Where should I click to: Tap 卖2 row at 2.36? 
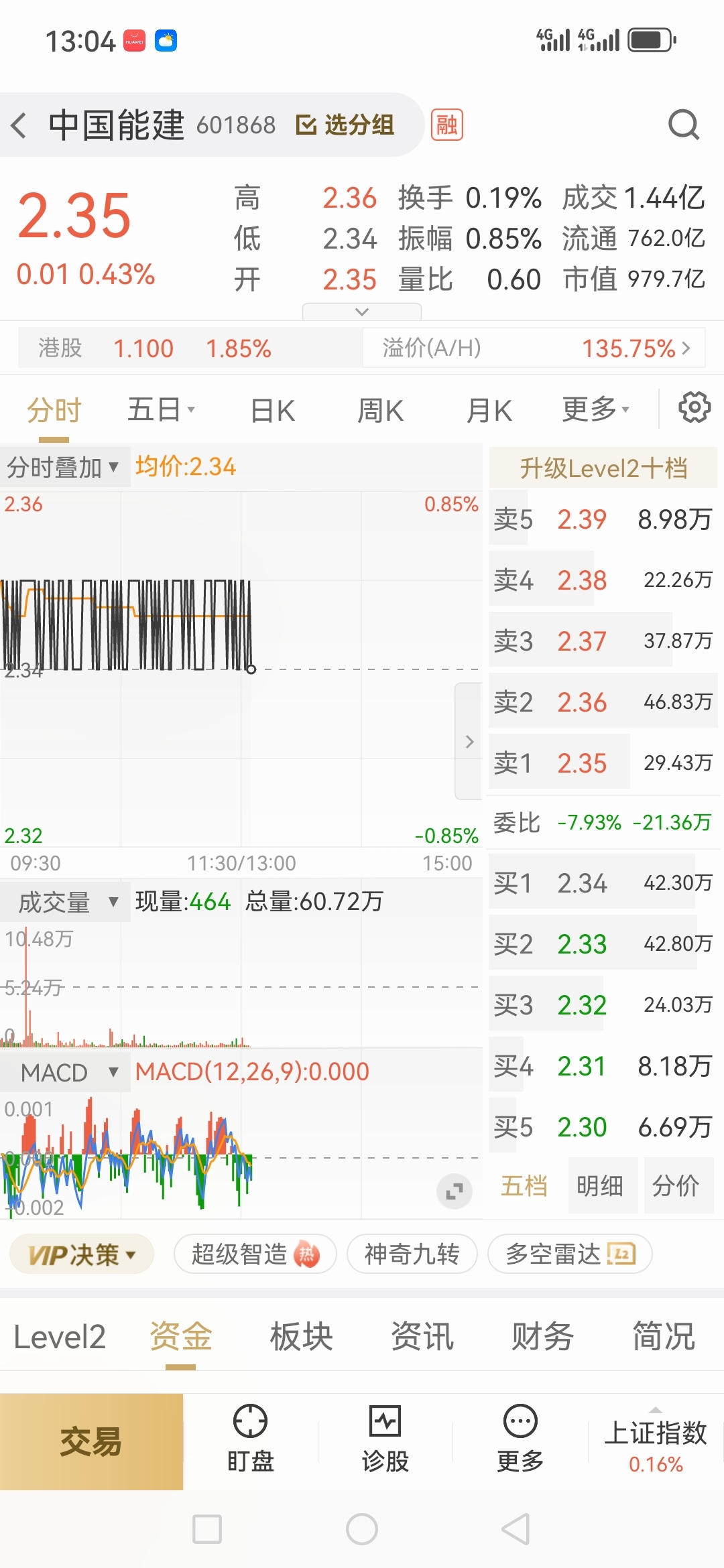[x=603, y=702]
